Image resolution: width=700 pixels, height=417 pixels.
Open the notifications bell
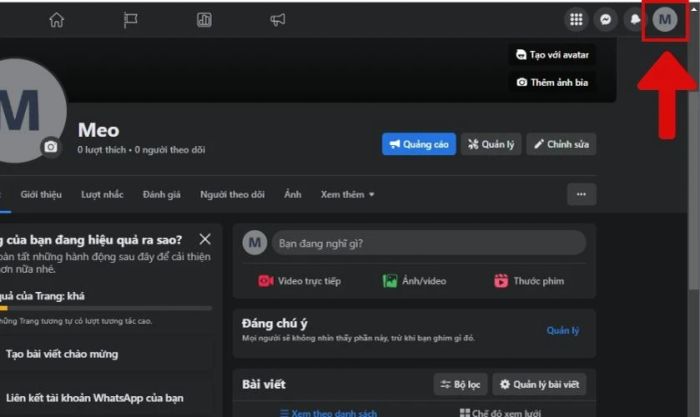tap(634, 20)
